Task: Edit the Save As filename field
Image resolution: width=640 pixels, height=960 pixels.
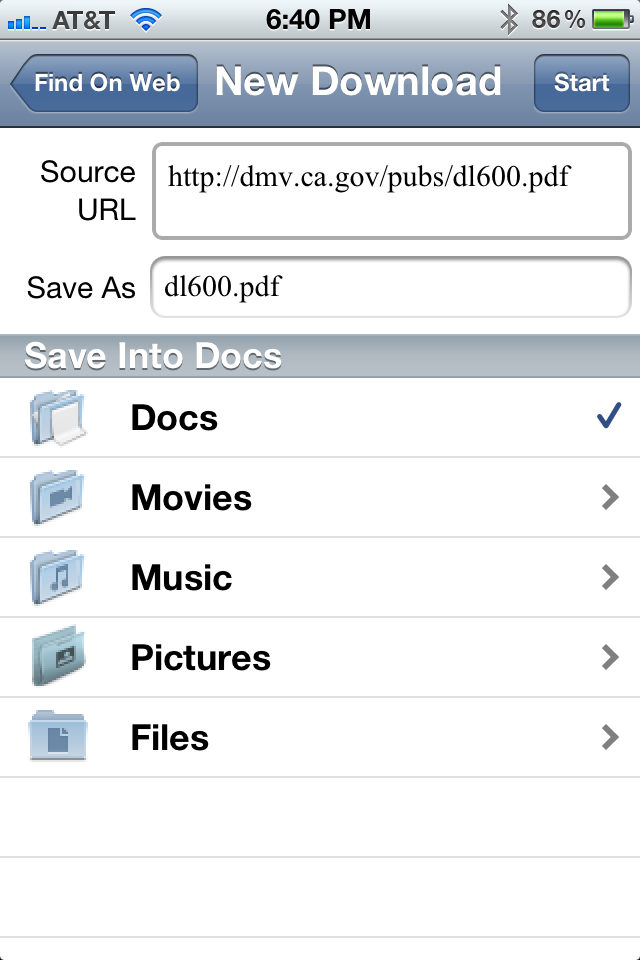Action: tap(391, 288)
